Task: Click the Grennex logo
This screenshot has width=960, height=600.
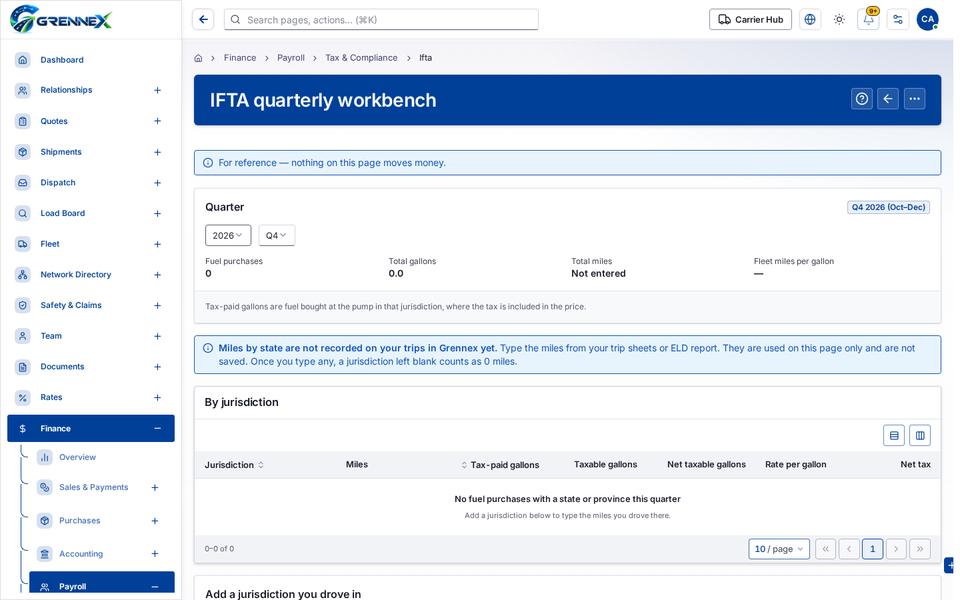Action: pos(61,19)
